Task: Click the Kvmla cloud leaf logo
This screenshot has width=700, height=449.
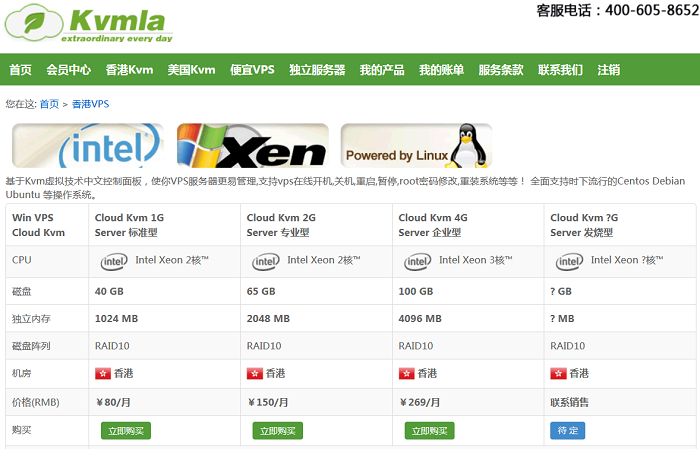Action: pyautogui.click(x=88, y=24)
